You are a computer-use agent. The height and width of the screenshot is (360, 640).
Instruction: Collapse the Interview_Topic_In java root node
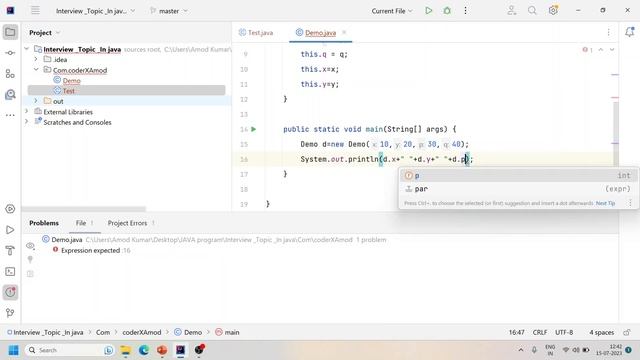coord(27,49)
